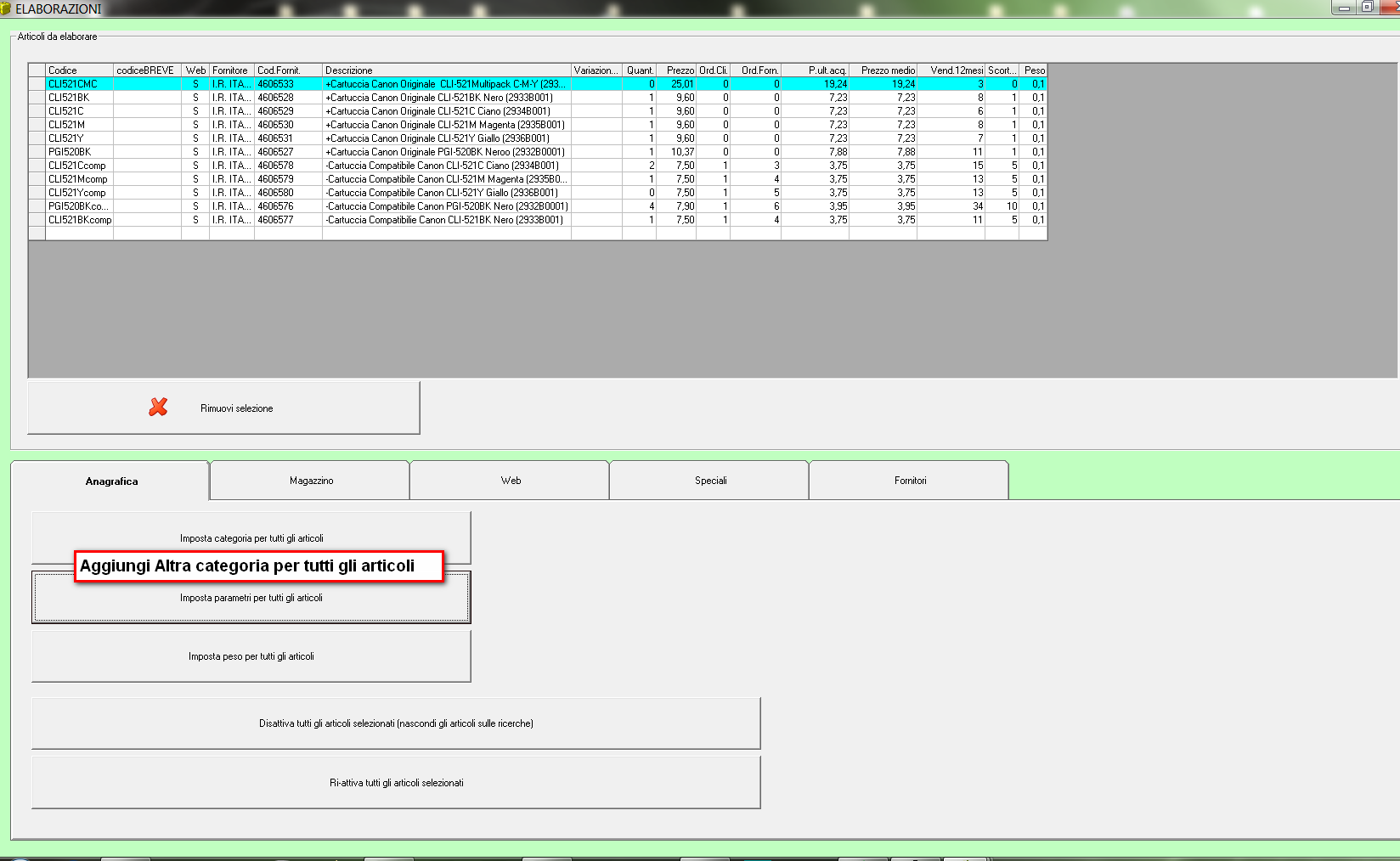
Task: Go to the Fornitori tab
Action: pyautogui.click(x=910, y=481)
